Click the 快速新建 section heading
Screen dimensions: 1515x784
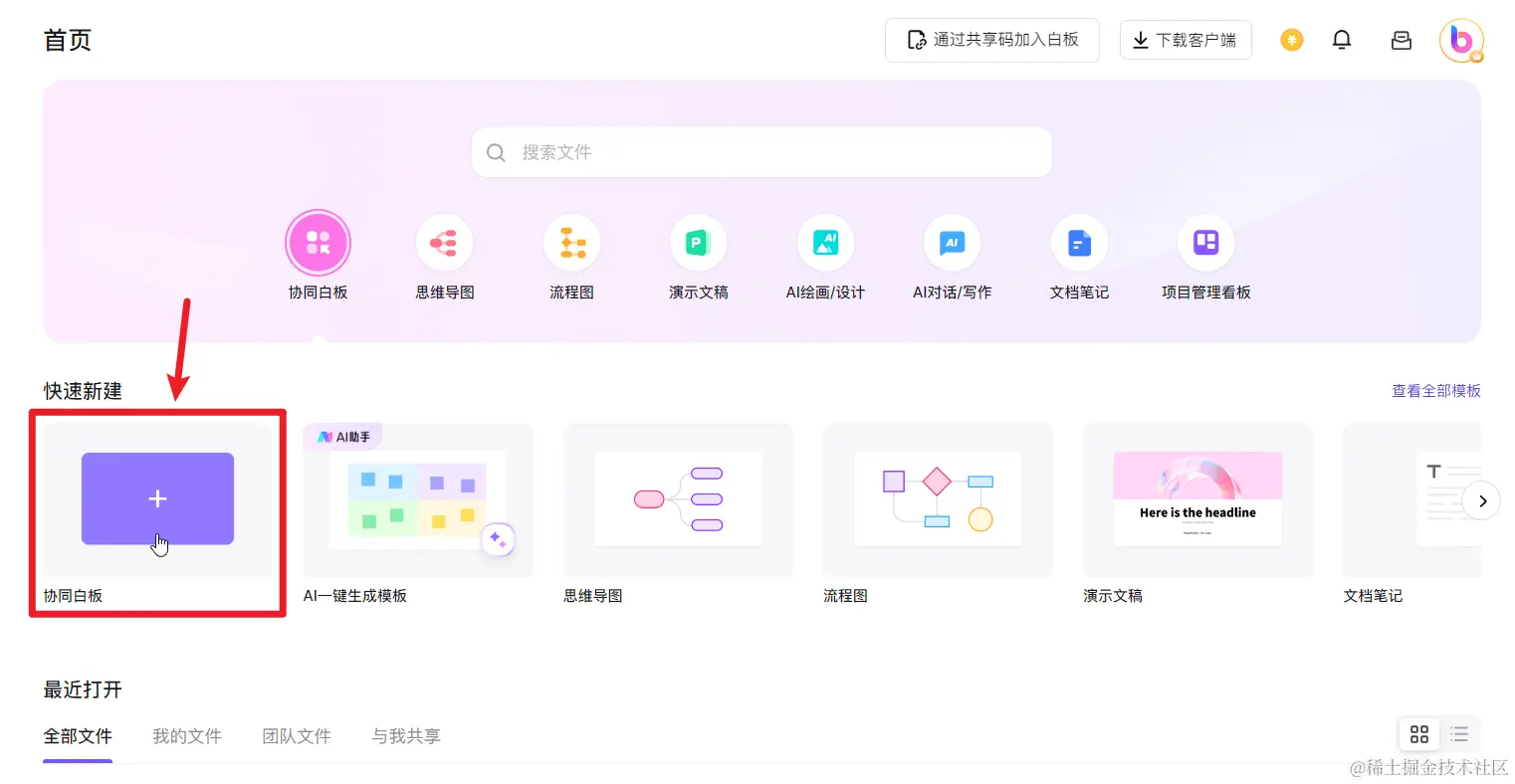click(x=83, y=391)
